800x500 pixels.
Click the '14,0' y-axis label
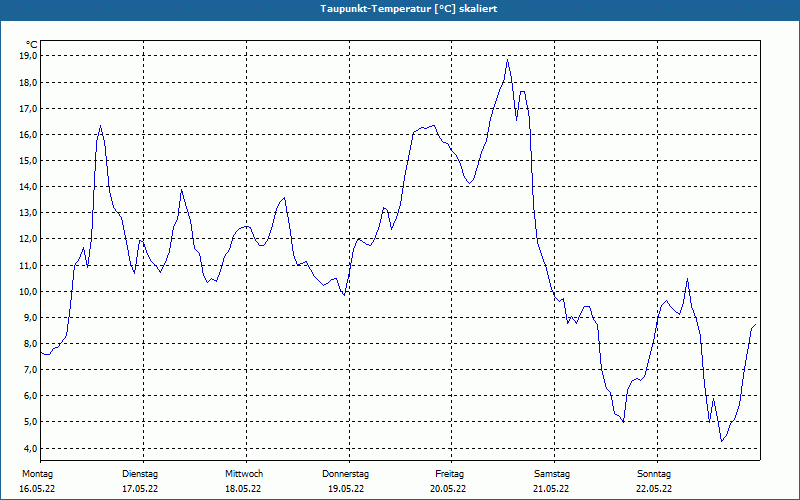[x=28, y=187]
